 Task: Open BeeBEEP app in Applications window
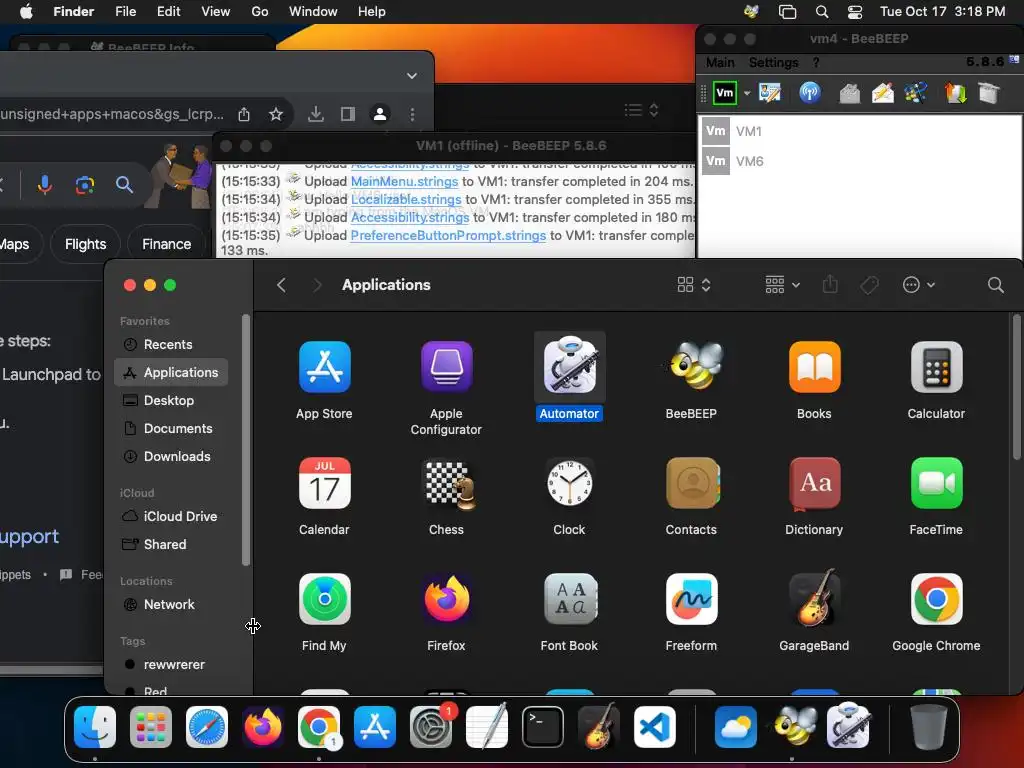coord(692,367)
